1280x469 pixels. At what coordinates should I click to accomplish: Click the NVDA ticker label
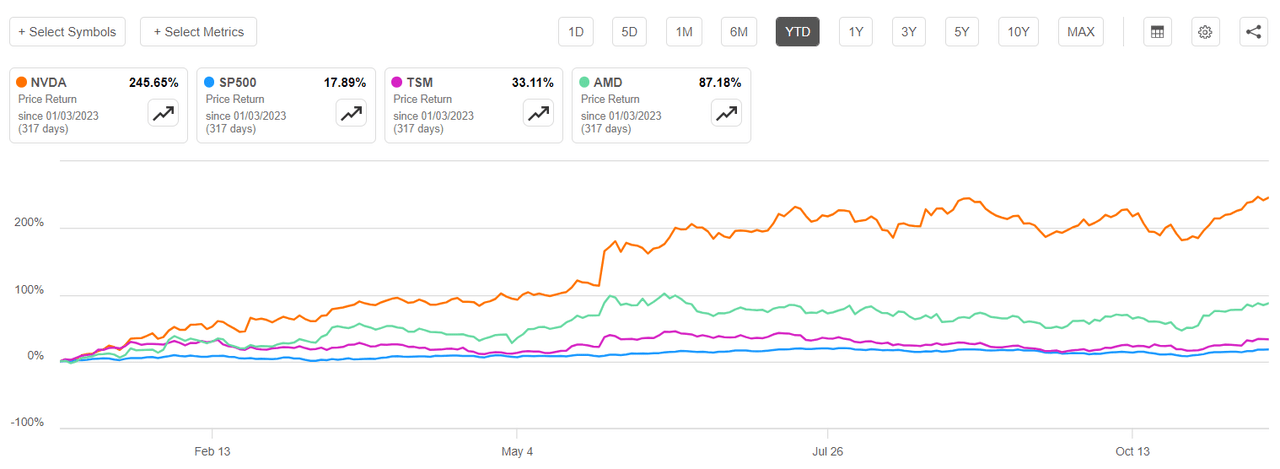[48, 83]
